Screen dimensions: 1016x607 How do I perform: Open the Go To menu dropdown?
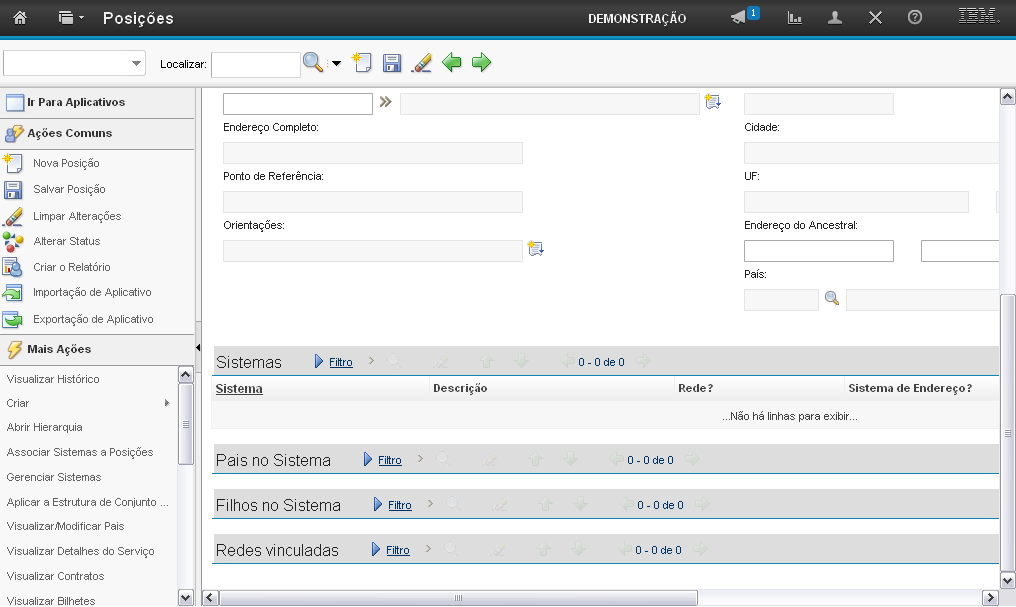(x=70, y=18)
